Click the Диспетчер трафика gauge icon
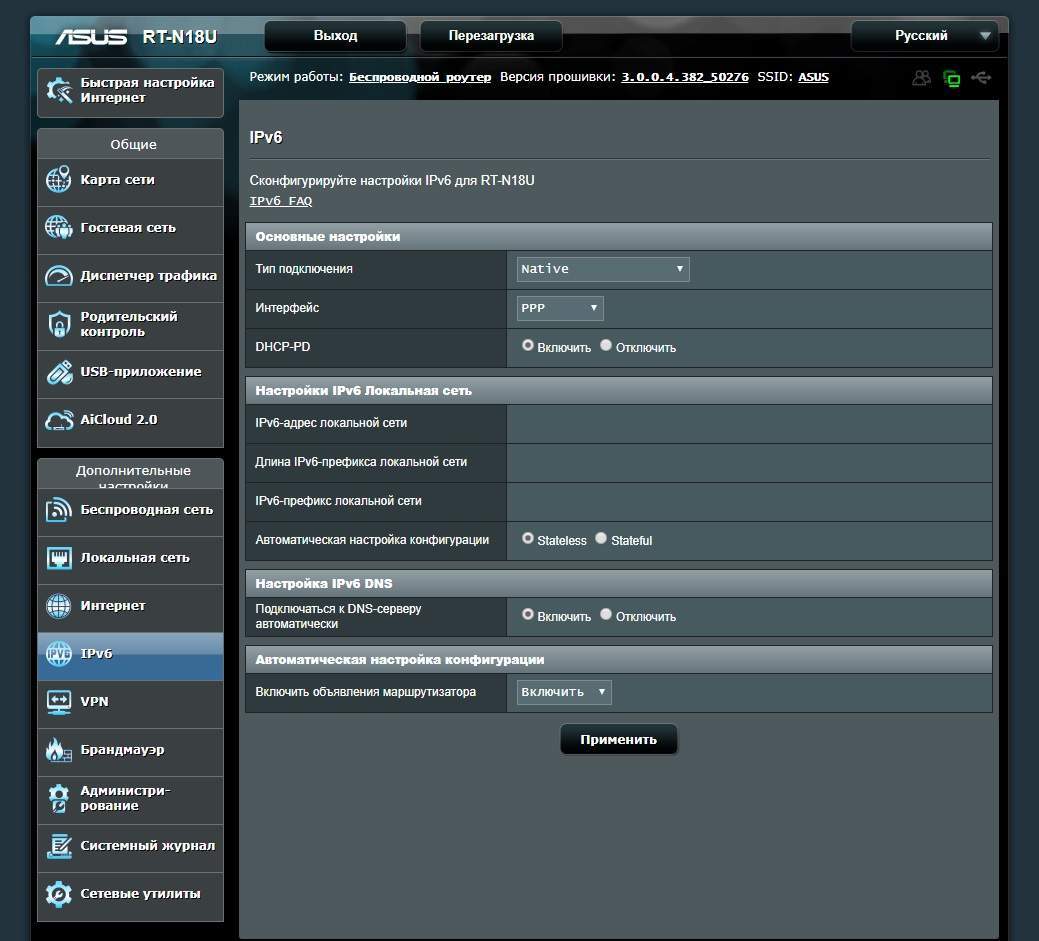Viewport: 1039px width, 941px height. [58, 276]
